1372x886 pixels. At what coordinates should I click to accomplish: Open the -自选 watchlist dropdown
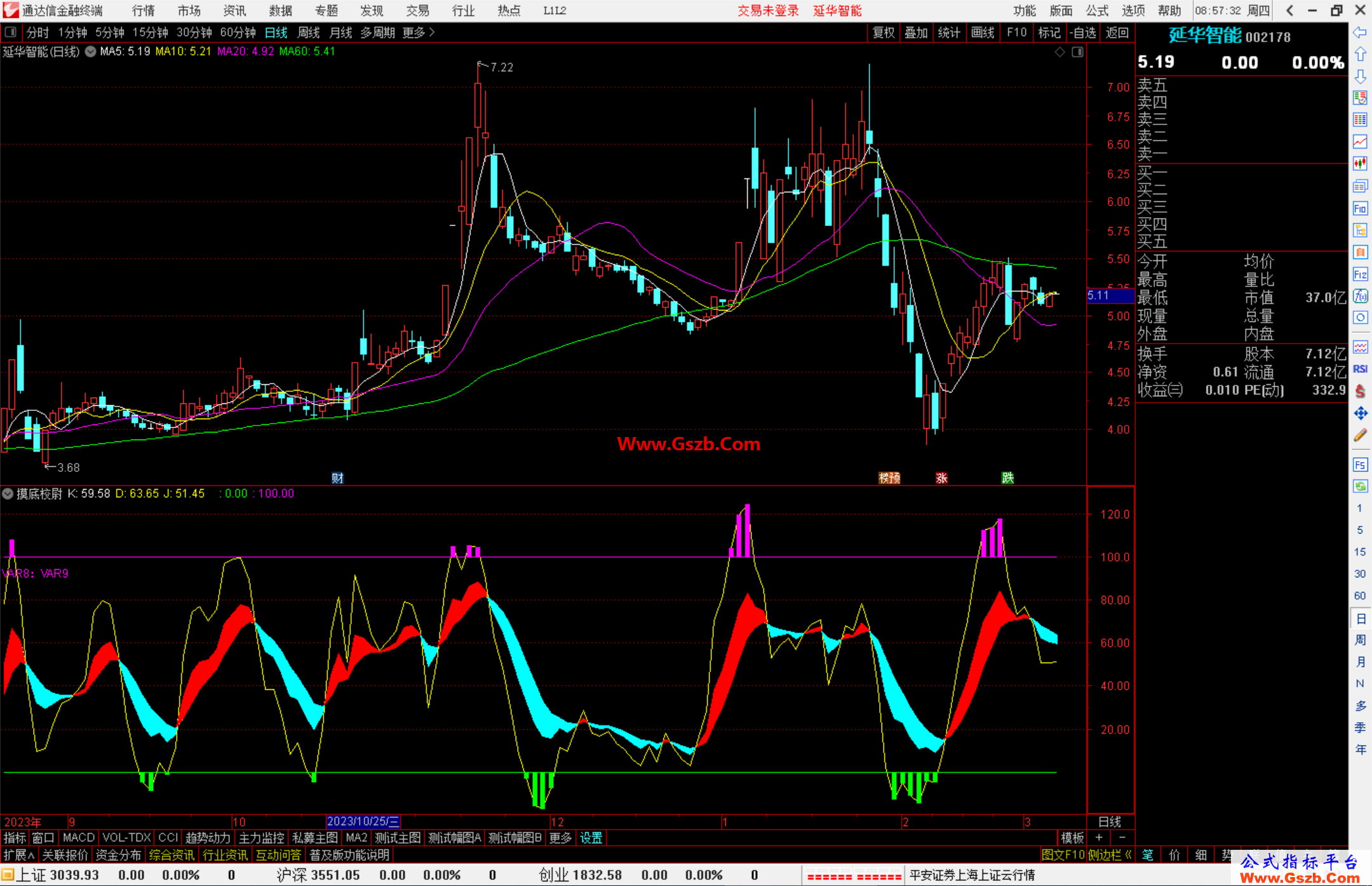[1083, 32]
